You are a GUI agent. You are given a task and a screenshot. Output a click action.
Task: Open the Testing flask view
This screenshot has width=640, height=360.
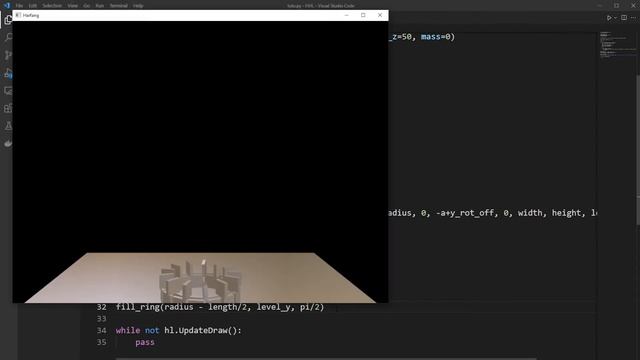pyautogui.click(x=8, y=126)
